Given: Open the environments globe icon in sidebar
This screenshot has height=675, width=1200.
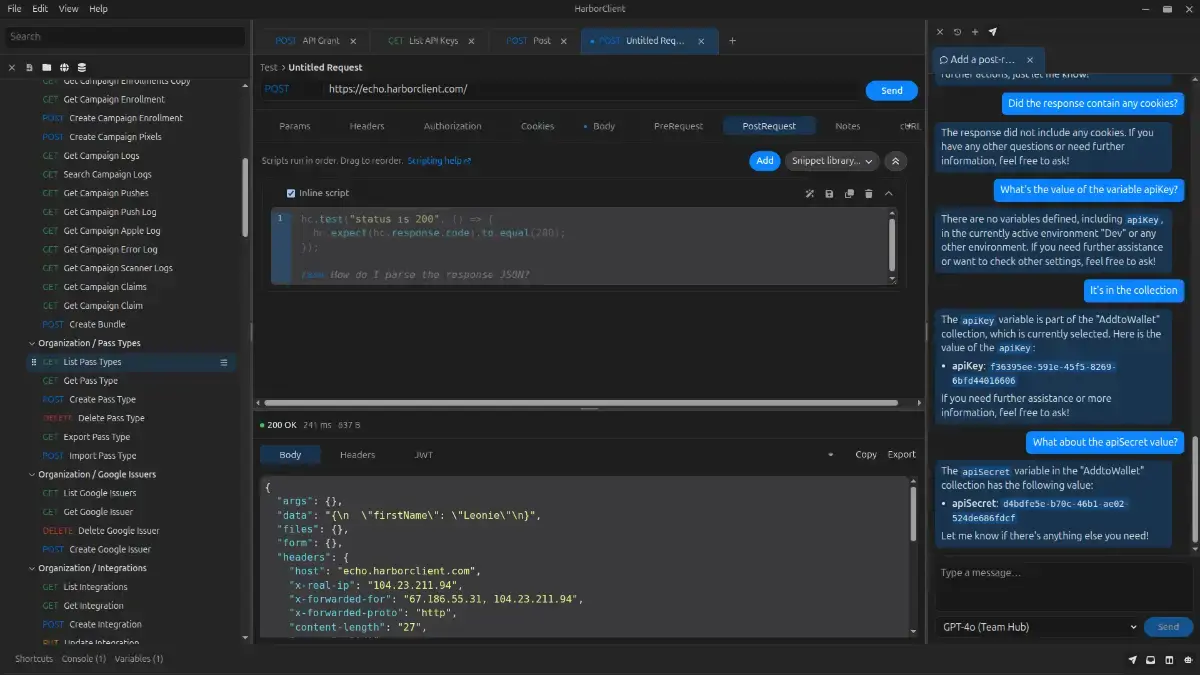Looking at the screenshot, I should coord(64,67).
